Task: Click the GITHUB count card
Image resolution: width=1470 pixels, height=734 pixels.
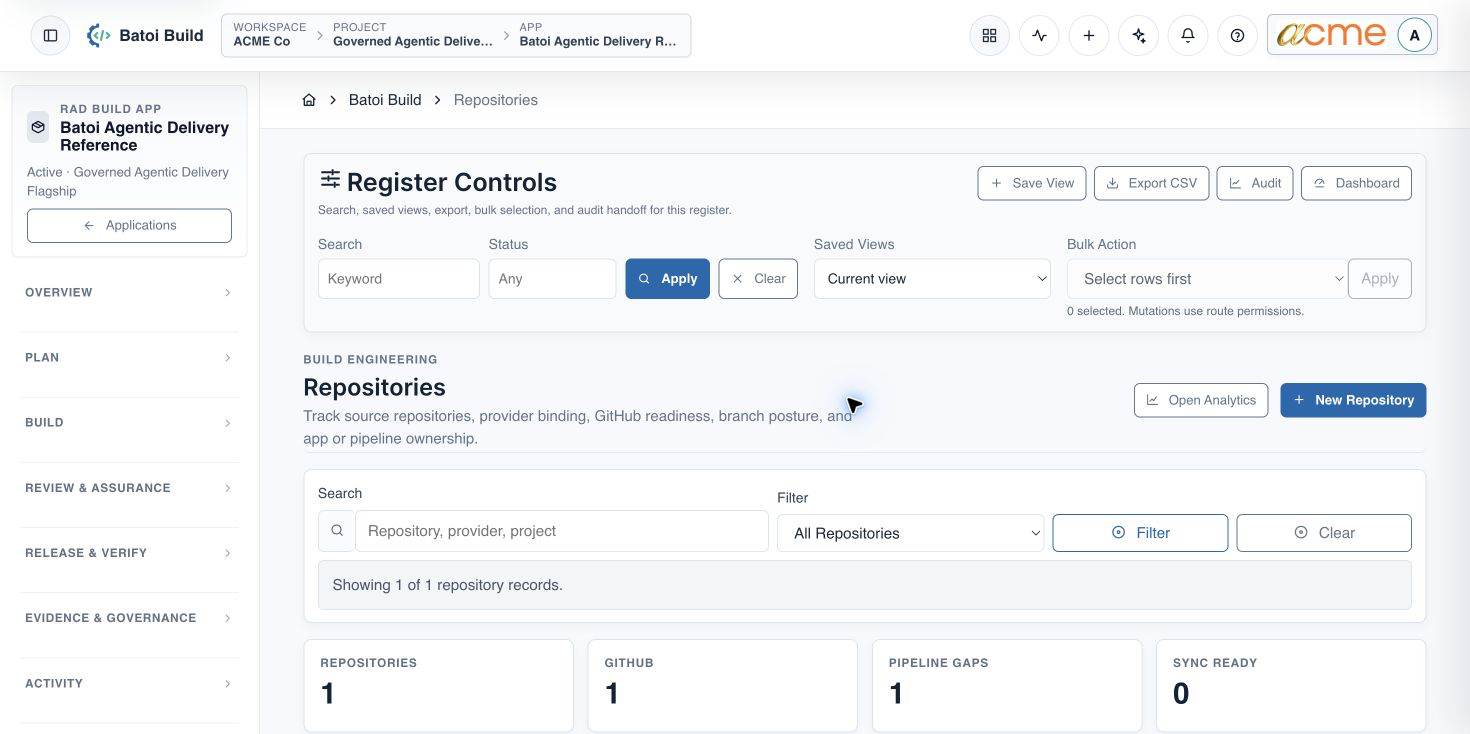Action: (723, 686)
